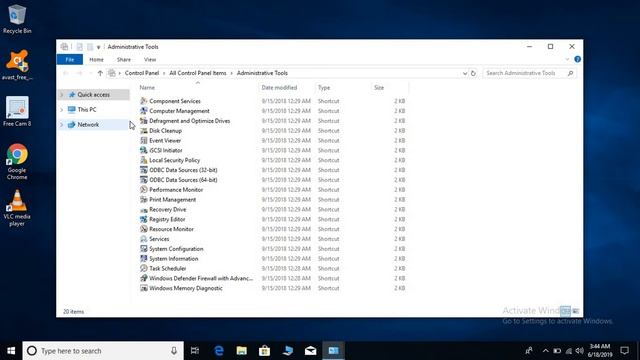Viewport: 640px width, 360px height.
Task: Go to Control Panel breadcrumb
Action: [142, 73]
